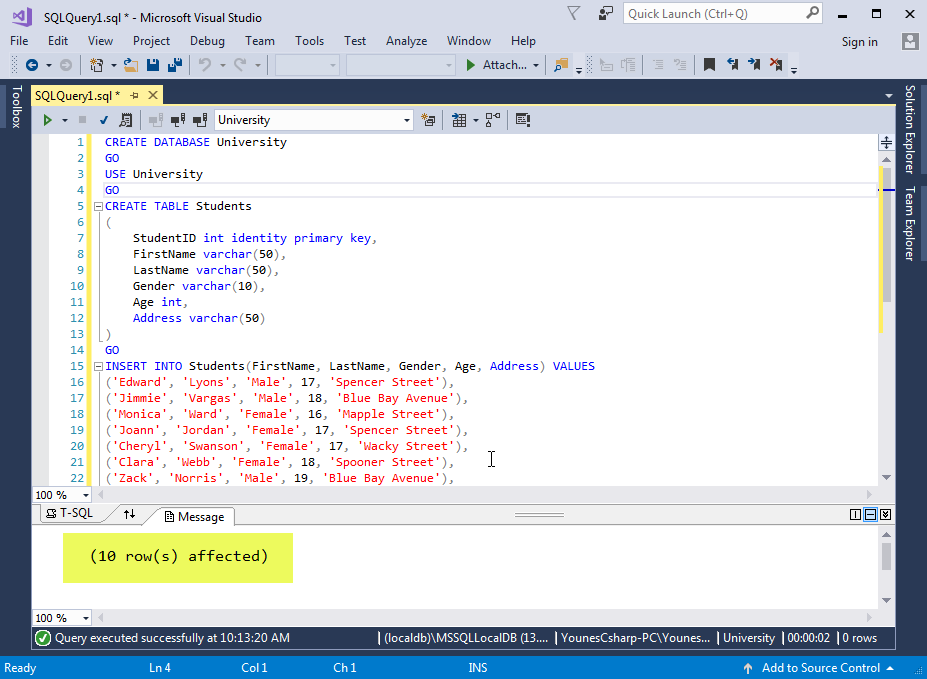Image resolution: width=927 pixels, height=679 pixels.
Task: Collapse the CREATE TABLE Students block
Action: pyautogui.click(x=96, y=206)
